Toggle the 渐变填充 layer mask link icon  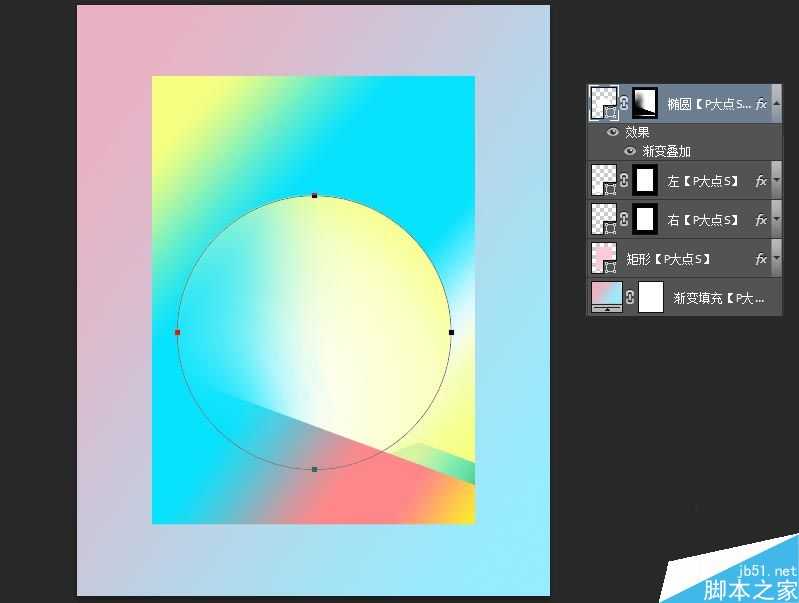pyautogui.click(x=630, y=297)
